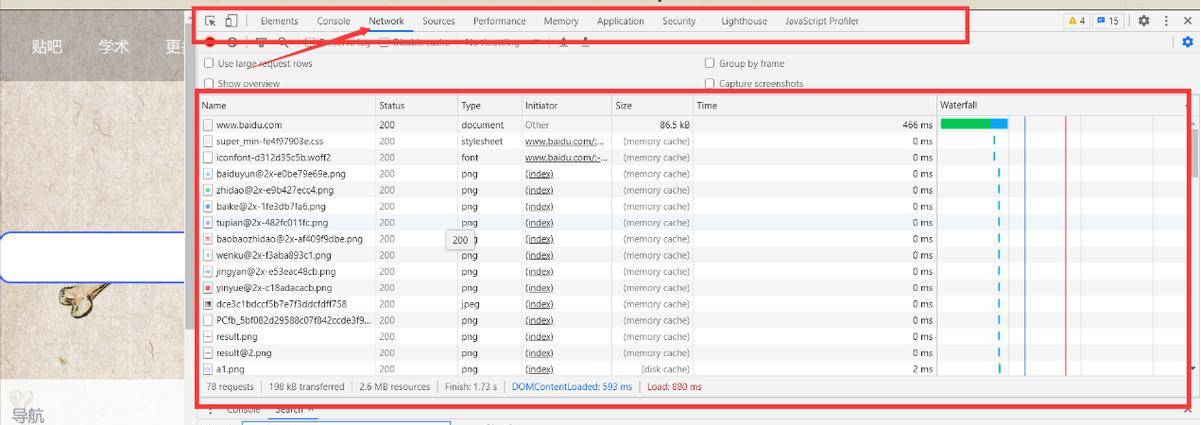Select the www.baidu.com request row
Viewport: 1201px width, 425px height.
pyautogui.click(x=249, y=126)
